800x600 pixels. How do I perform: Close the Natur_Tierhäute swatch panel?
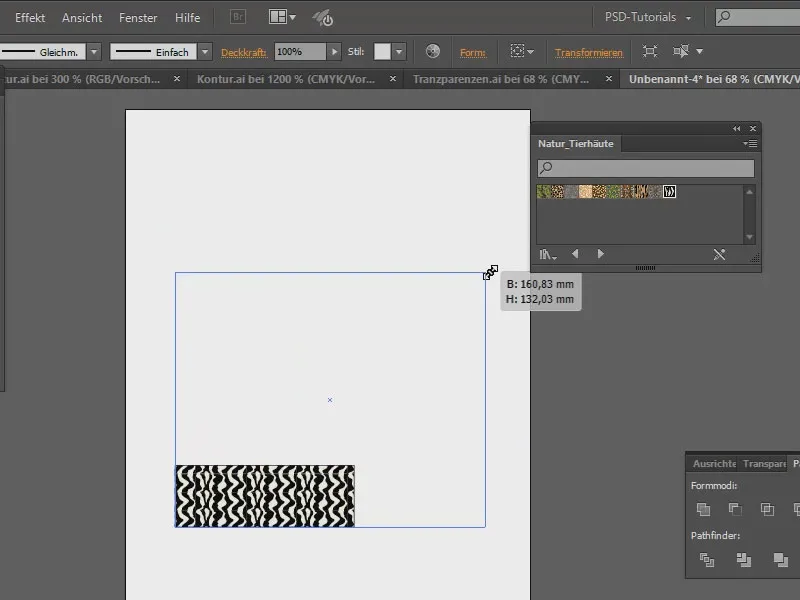click(753, 129)
